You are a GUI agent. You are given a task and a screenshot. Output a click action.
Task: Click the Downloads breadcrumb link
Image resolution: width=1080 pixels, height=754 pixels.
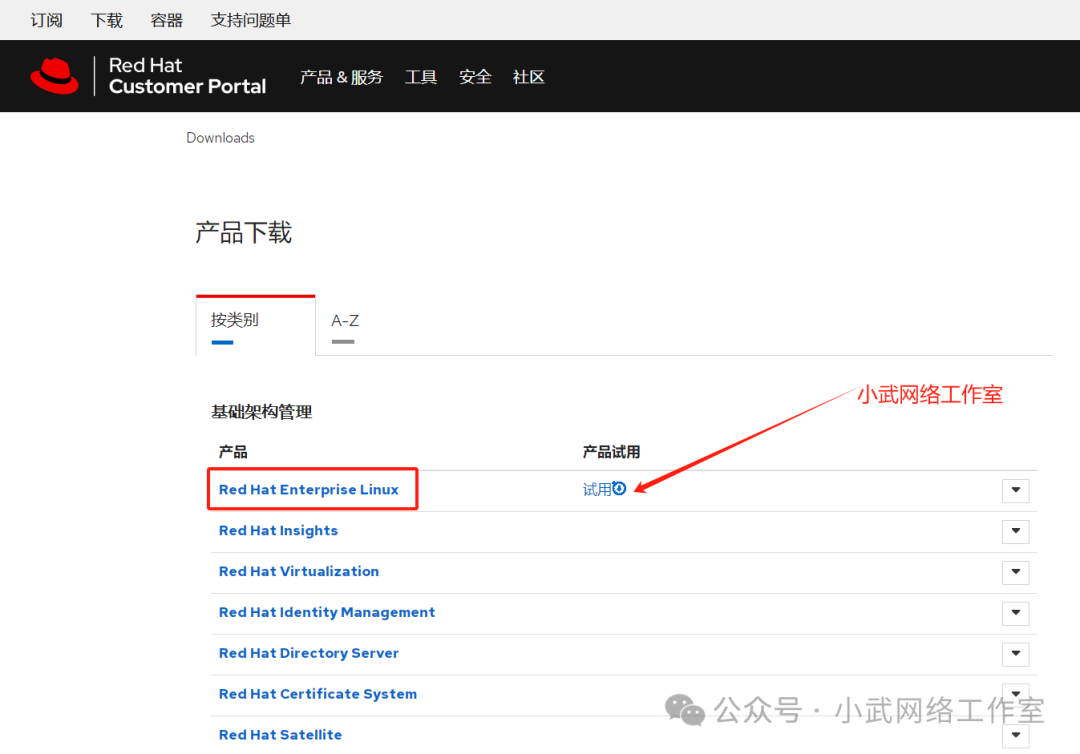[x=220, y=138]
